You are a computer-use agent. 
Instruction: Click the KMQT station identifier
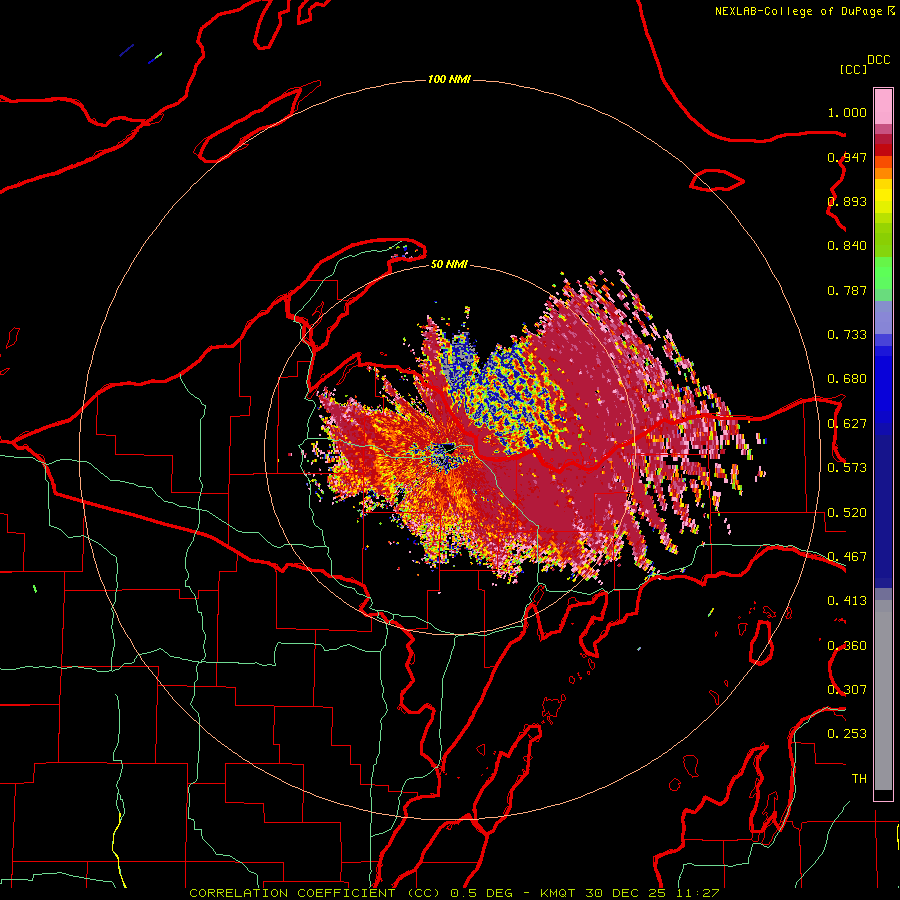[x=558, y=893]
